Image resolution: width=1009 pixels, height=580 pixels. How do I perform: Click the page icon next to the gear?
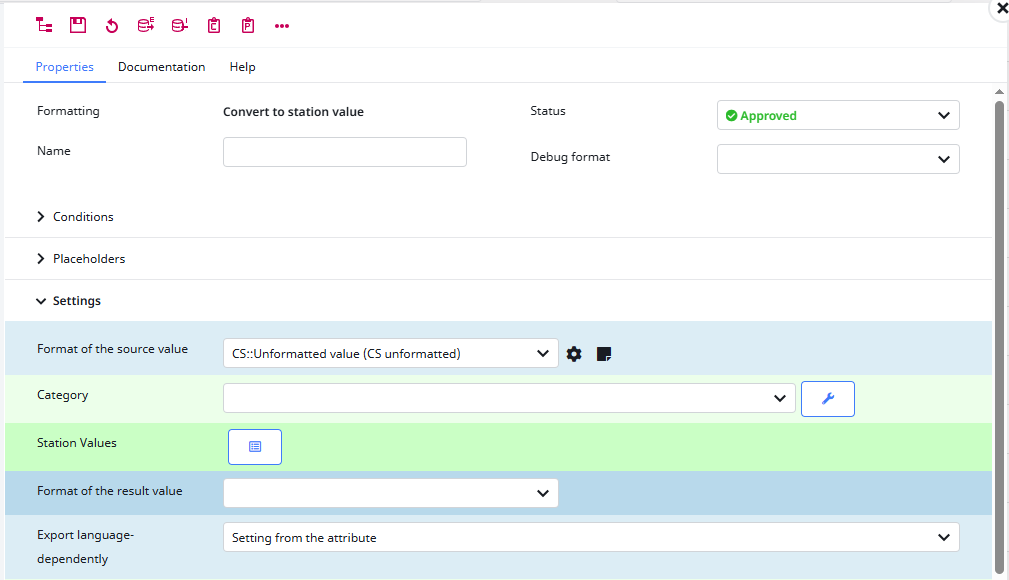pyautogui.click(x=603, y=353)
